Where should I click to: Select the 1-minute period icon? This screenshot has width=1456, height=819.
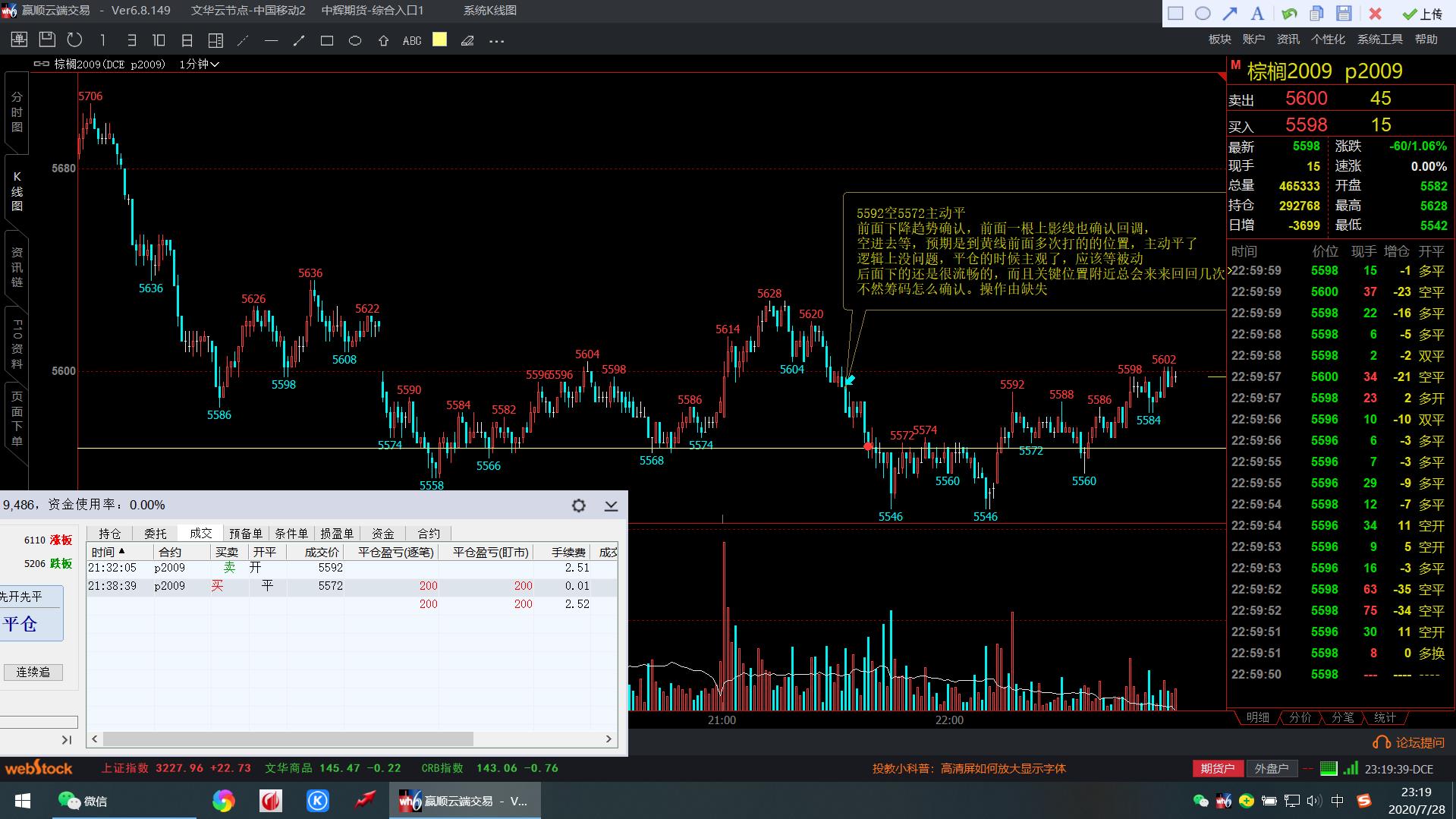point(102,40)
